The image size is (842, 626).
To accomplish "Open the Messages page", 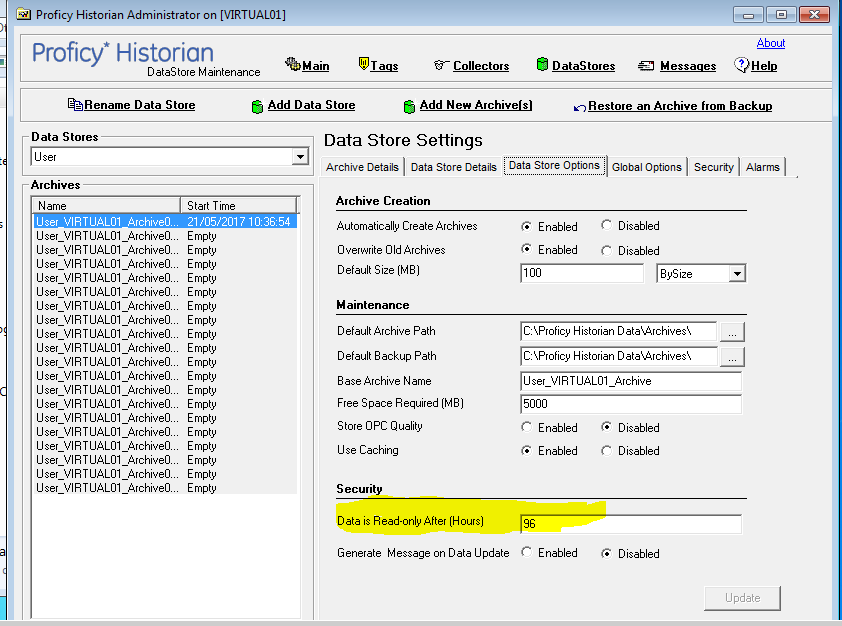I will [x=688, y=66].
